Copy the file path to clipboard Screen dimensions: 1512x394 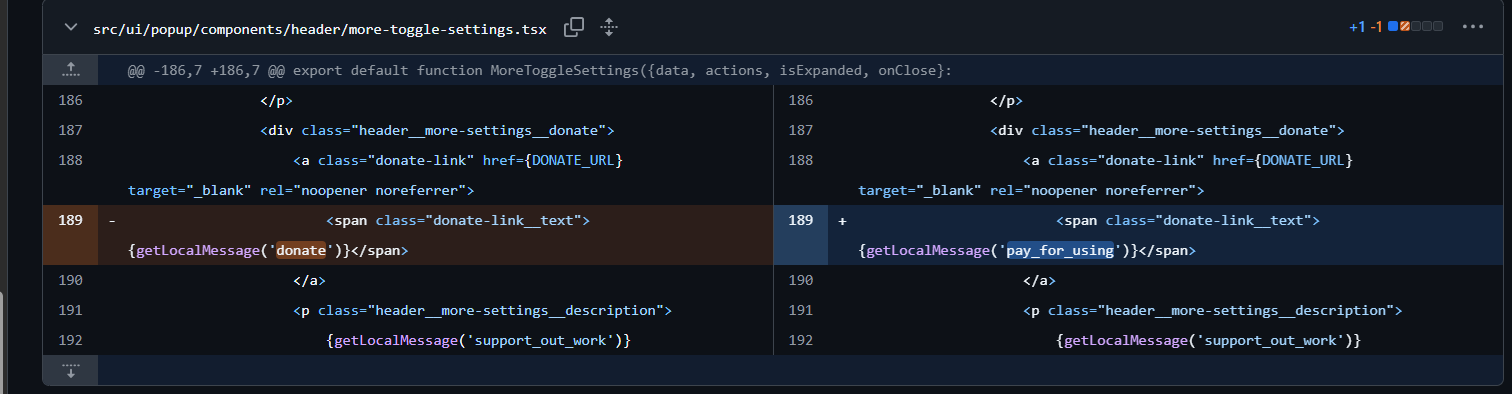pyautogui.click(x=574, y=28)
